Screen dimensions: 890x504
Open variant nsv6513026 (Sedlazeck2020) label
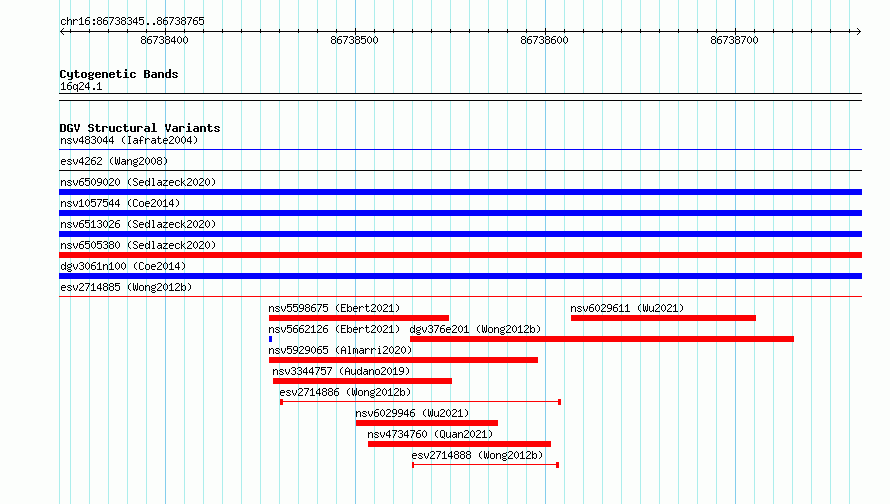(x=138, y=224)
